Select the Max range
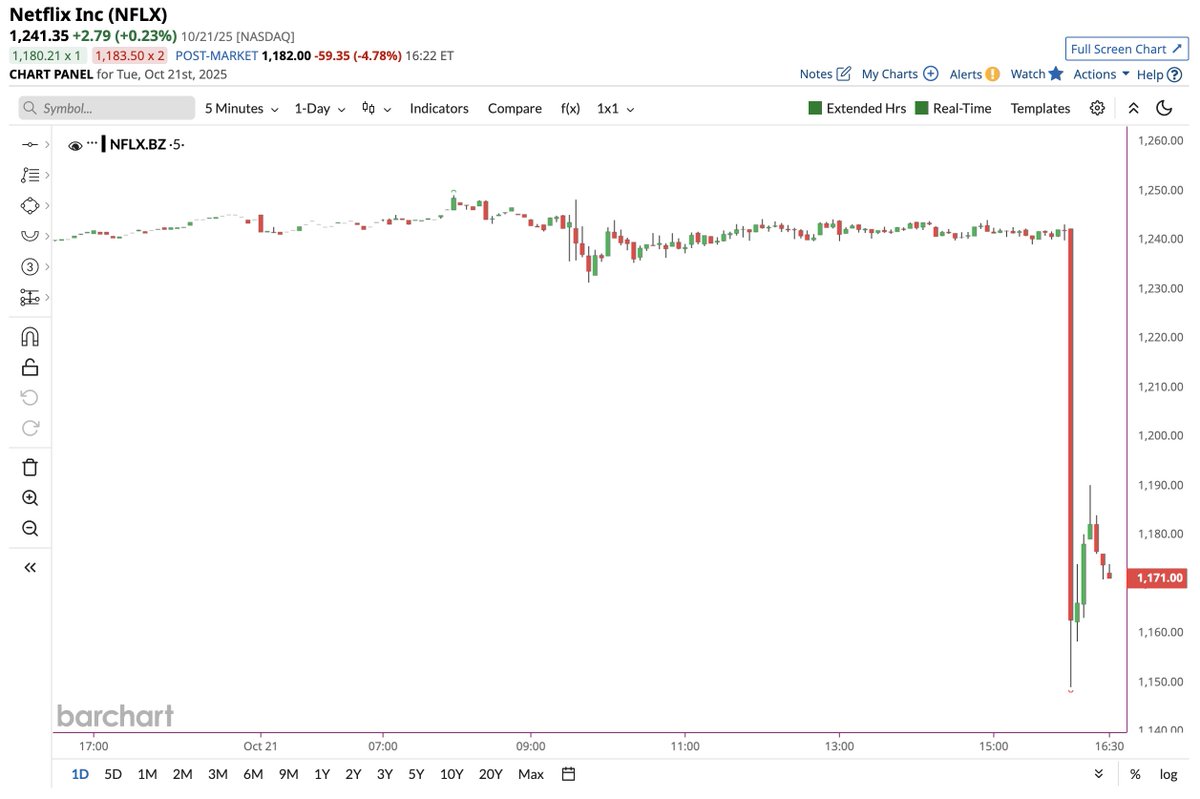 (531, 774)
